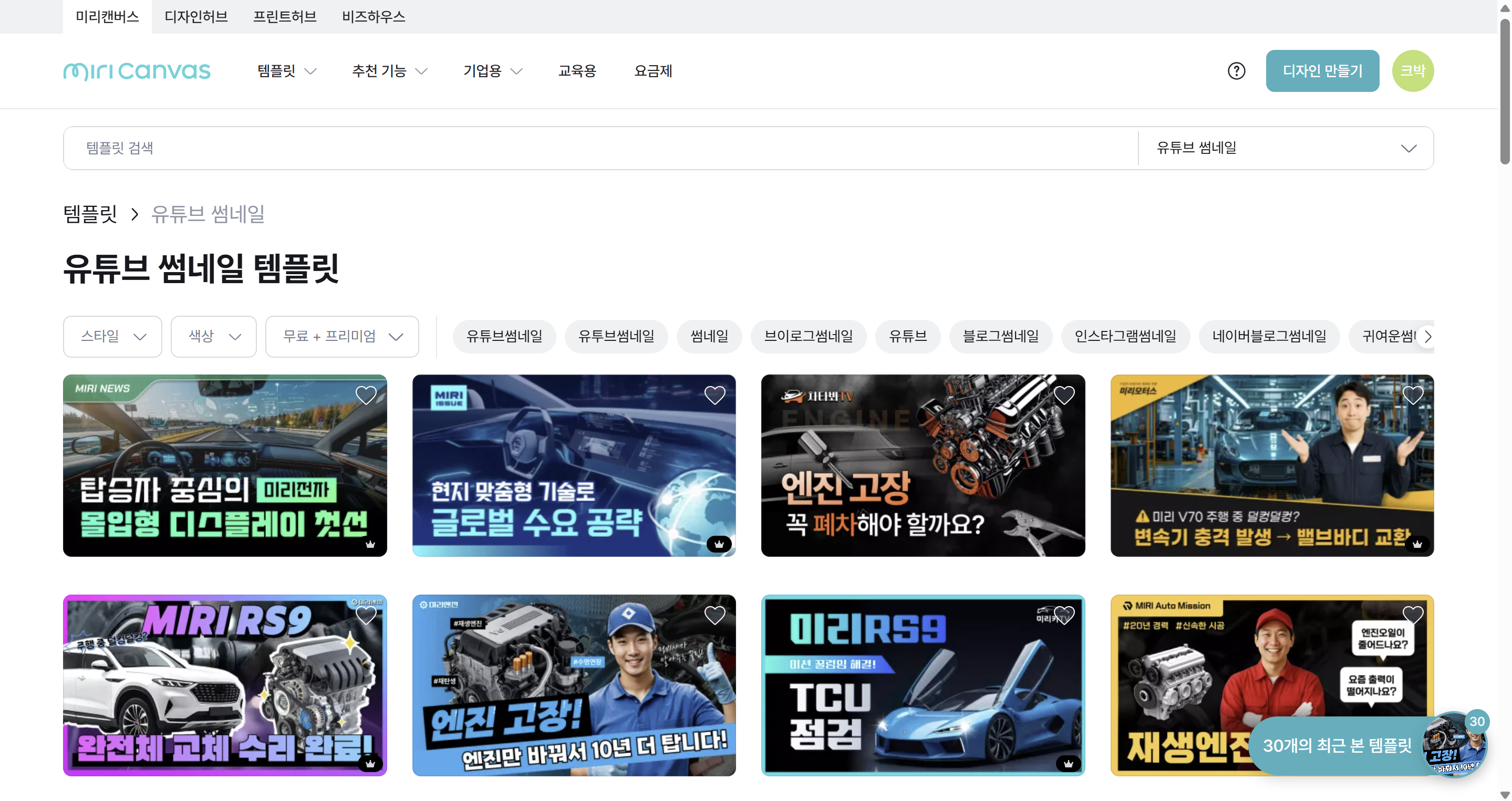This screenshot has width=1512, height=801.
Task: Click the 30 recent templates count badge
Action: [1477, 721]
